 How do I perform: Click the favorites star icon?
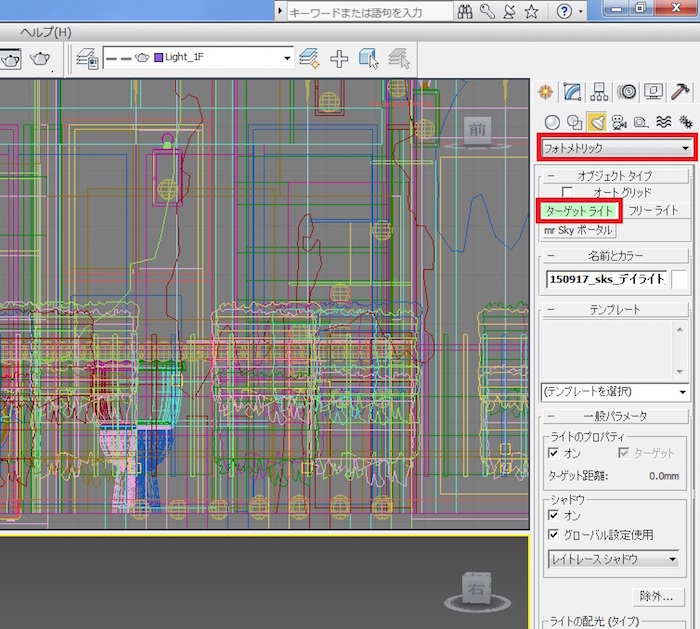pos(532,11)
